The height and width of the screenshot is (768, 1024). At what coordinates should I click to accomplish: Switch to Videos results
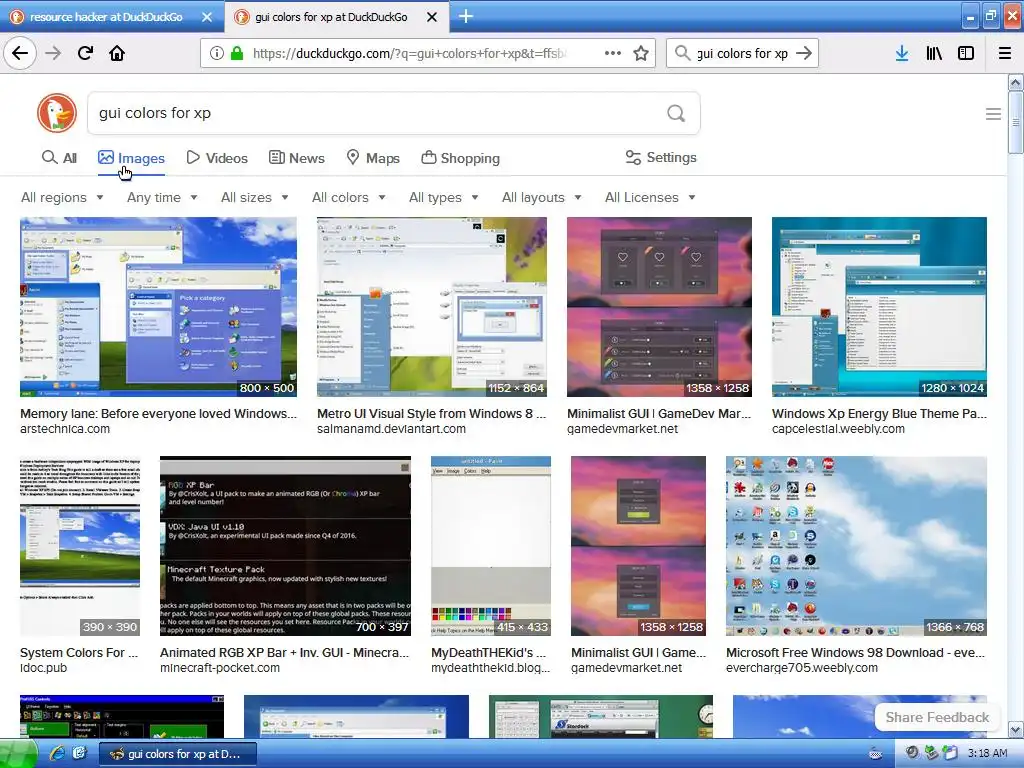click(217, 158)
